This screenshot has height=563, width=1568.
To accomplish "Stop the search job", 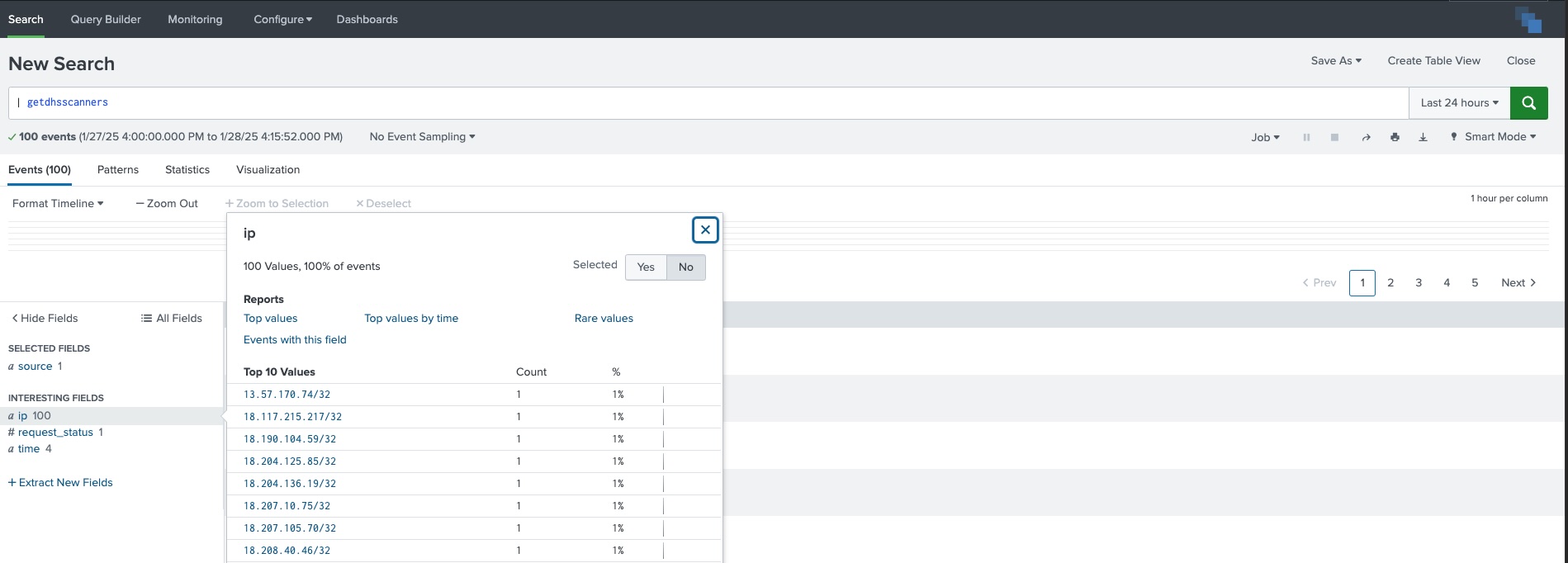I will tap(1334, 137).
